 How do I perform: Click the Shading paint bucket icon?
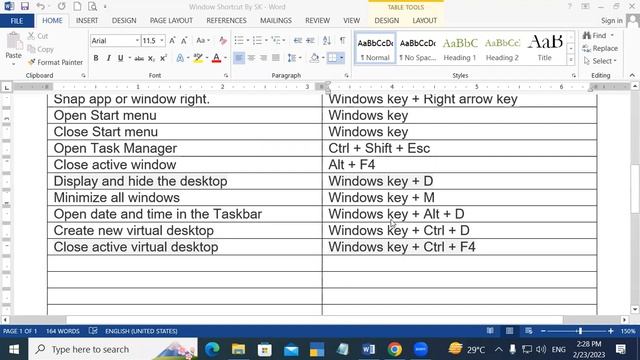pos(314,58)
